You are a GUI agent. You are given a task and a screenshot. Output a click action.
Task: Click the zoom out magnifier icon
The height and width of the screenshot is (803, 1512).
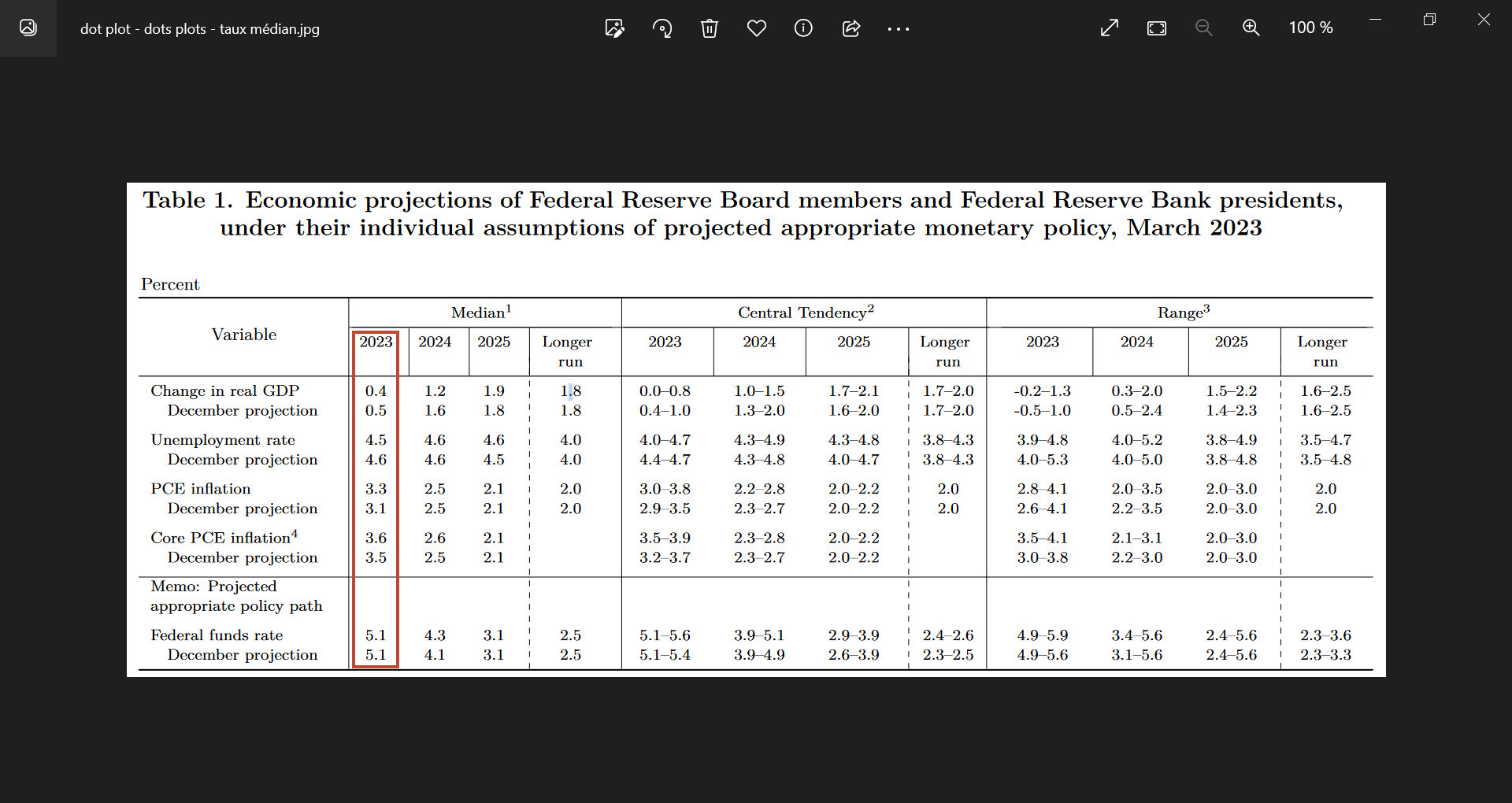[1204, 28]
